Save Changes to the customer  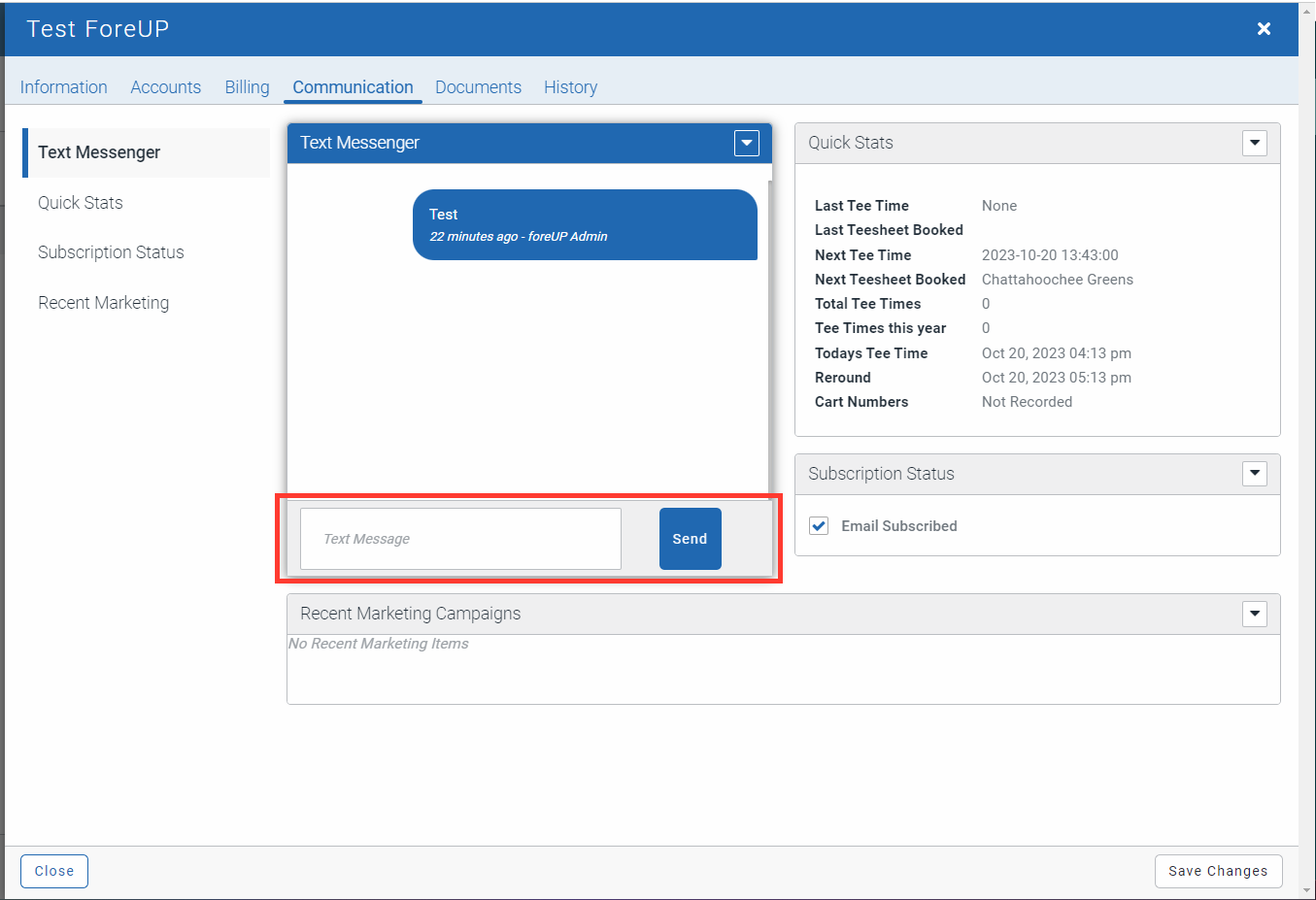pos(1218,871)
